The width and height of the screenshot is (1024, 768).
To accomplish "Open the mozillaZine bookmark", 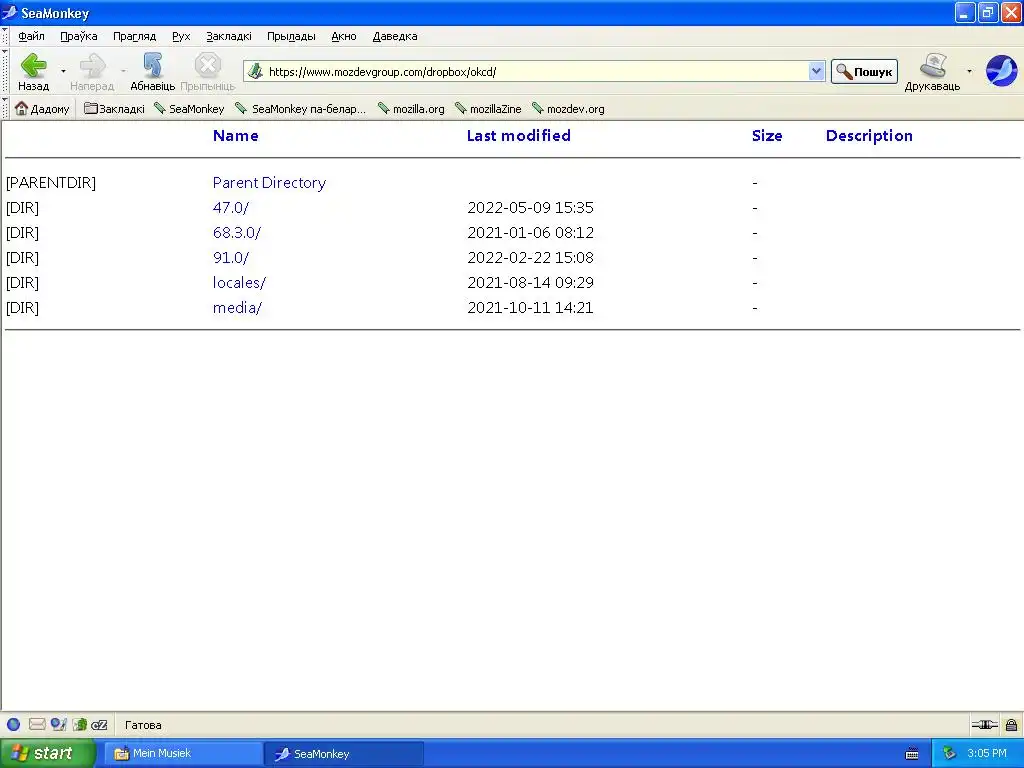I will (488, 108).
